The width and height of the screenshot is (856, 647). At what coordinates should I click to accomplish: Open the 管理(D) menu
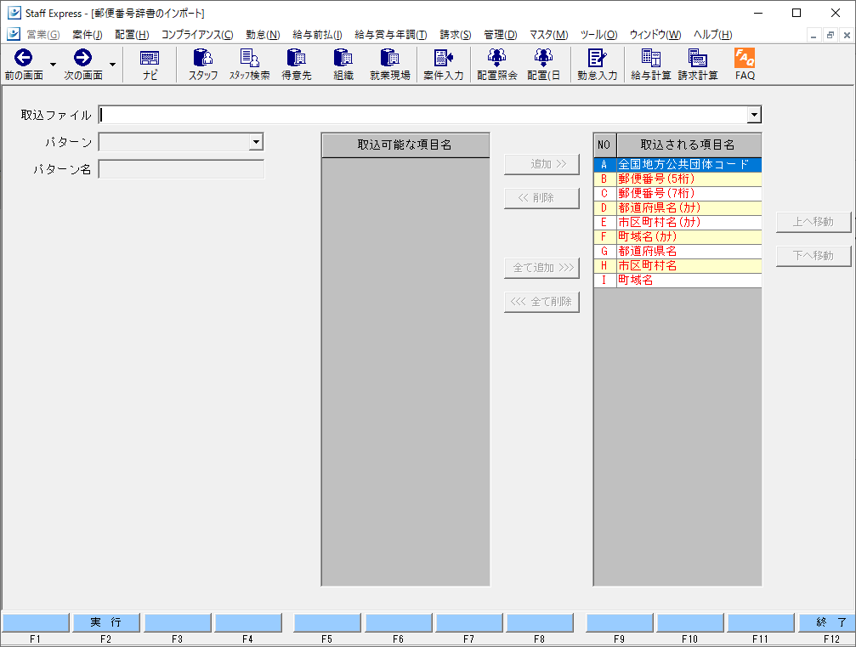click(500, 34)
